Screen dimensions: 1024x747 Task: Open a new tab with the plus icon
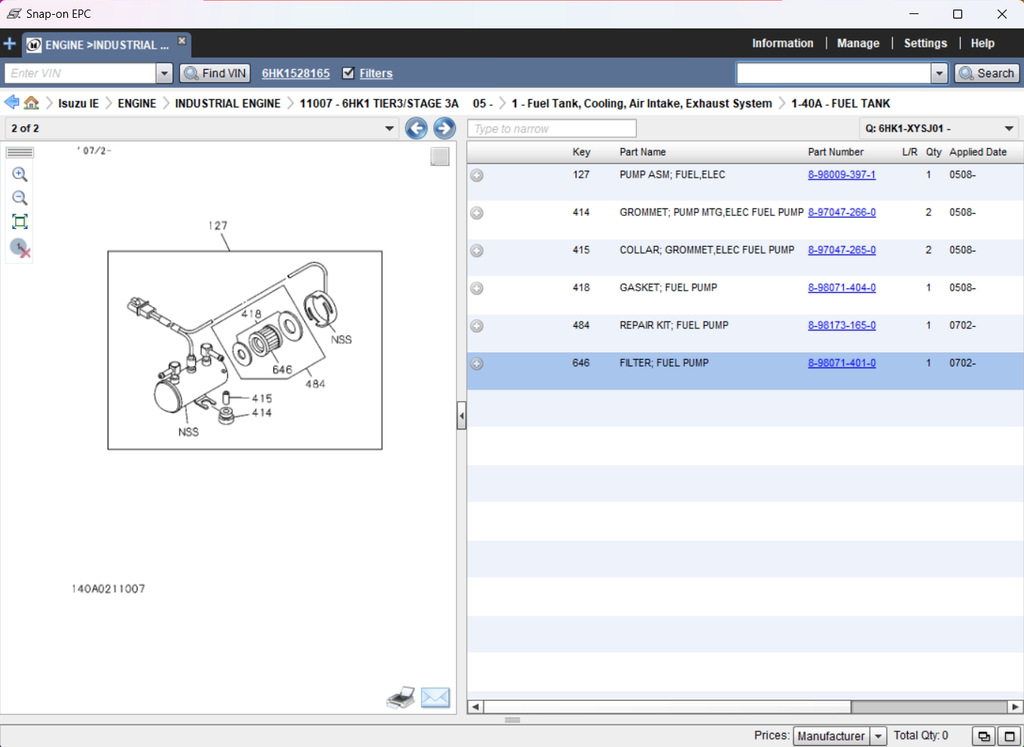[10, 44]
